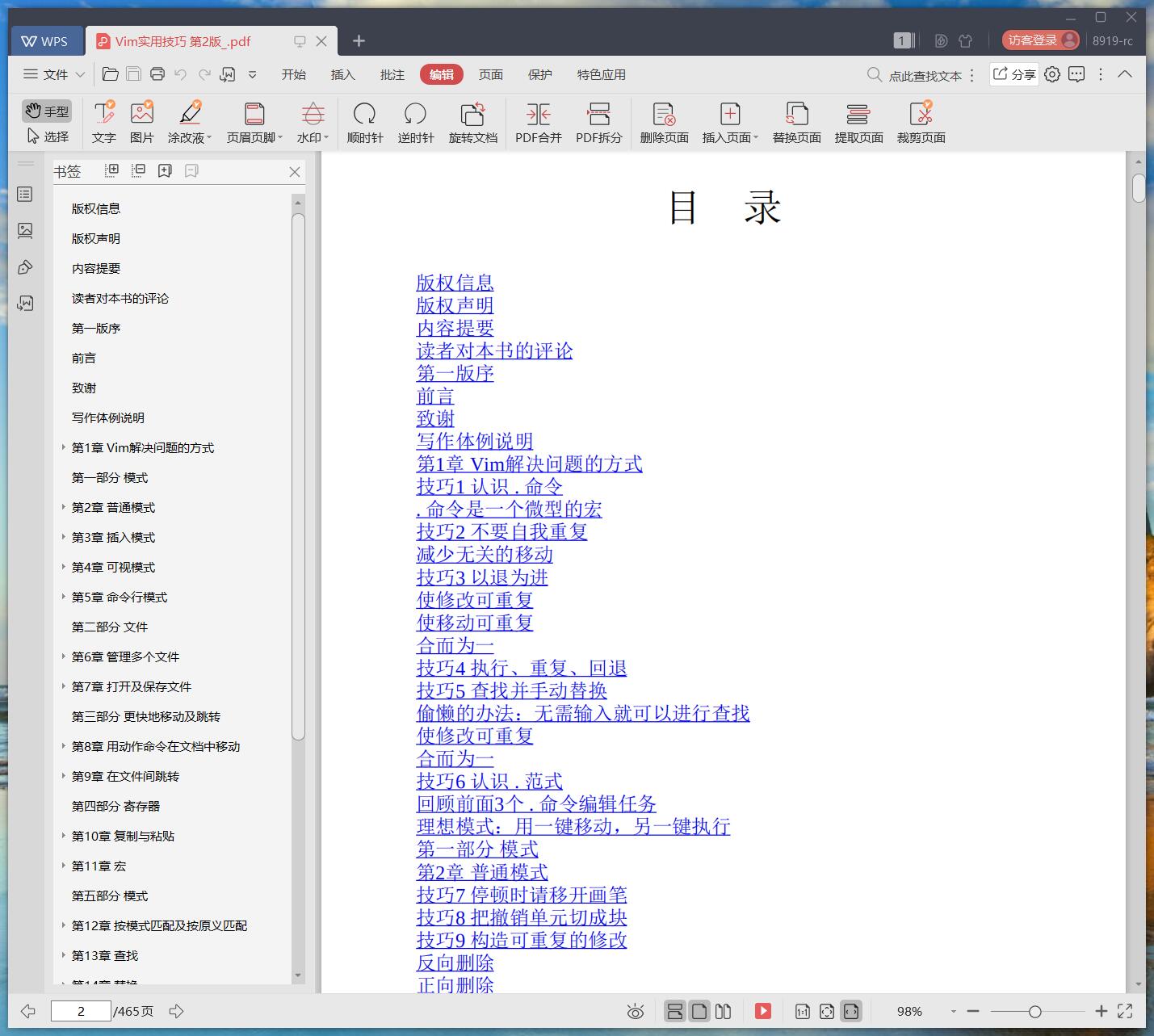
Task: Click the zoom slider handle
Action: coord(1034,1011)
